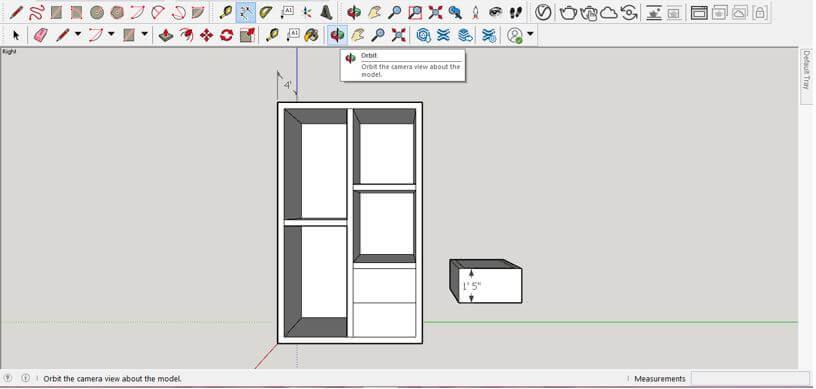Open the Default Tray side tab
Image resolution: width=816 pixels, height=389 pixels.
click(x=807, y=76)
